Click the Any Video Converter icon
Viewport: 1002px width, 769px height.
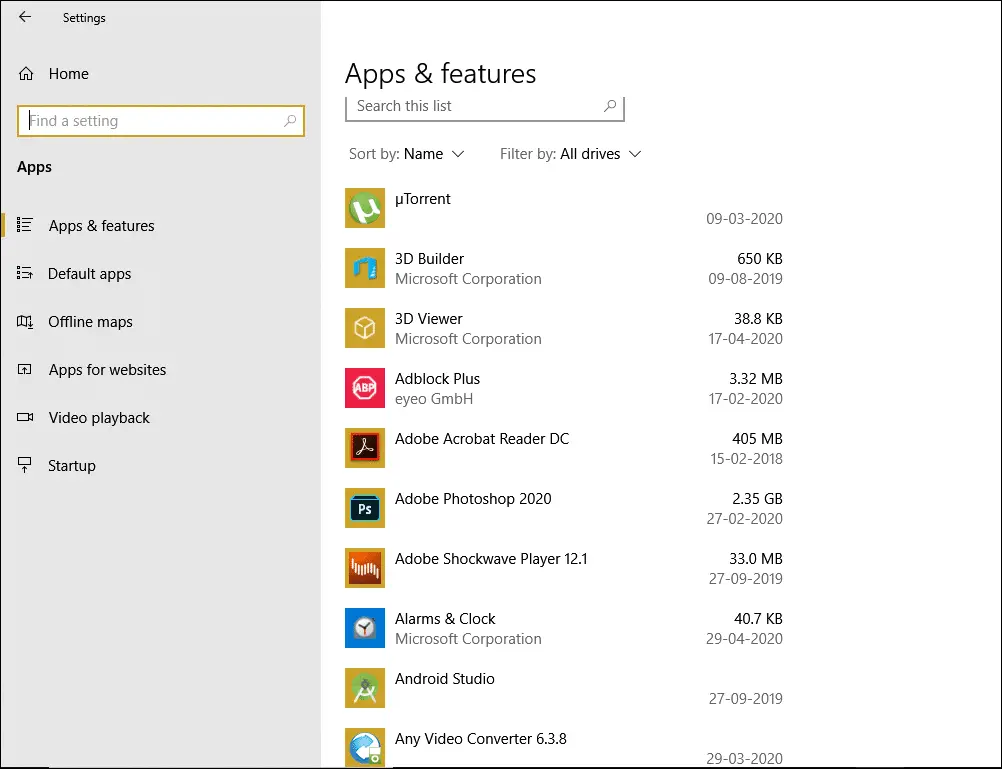coord(365,748)
